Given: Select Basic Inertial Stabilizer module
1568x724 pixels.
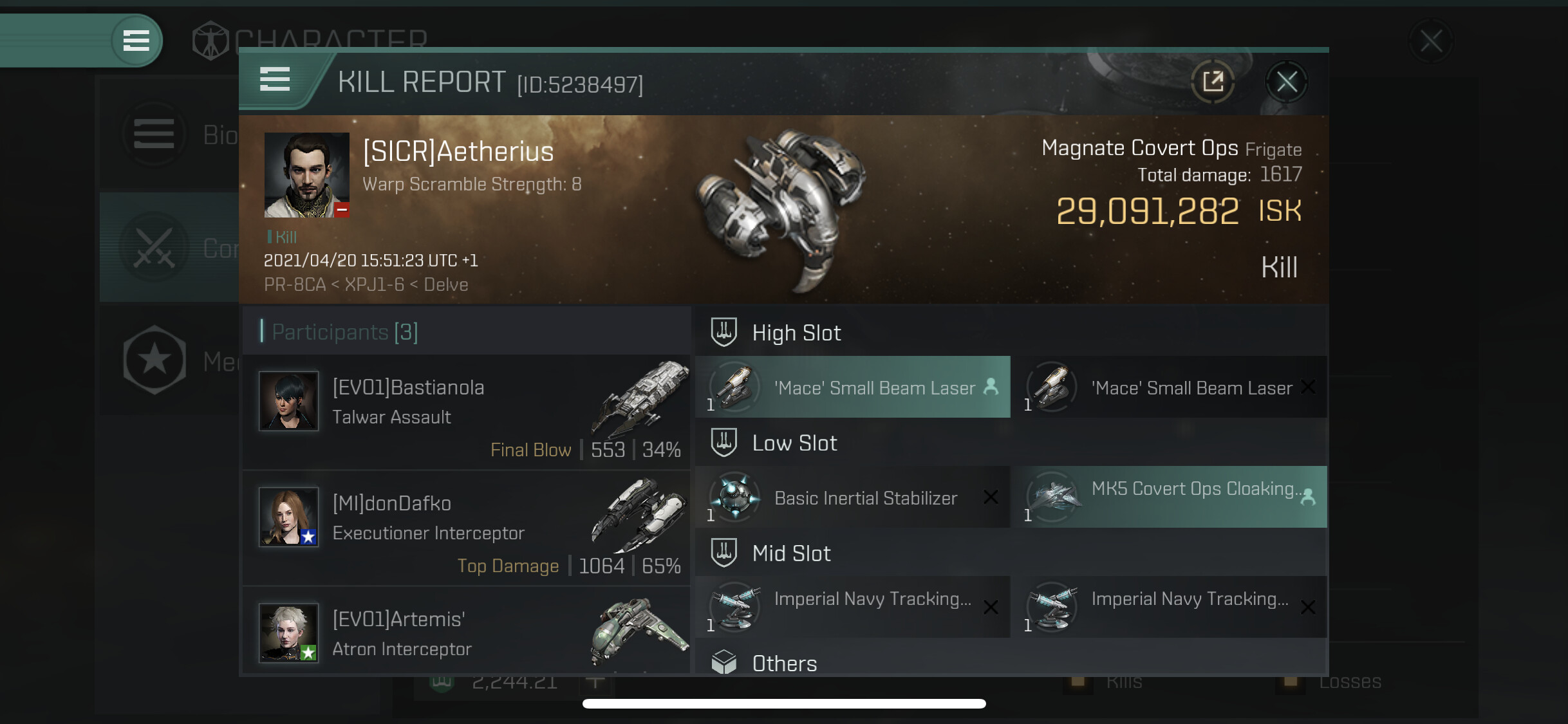Looking at the screenshot, I should 853,497.
